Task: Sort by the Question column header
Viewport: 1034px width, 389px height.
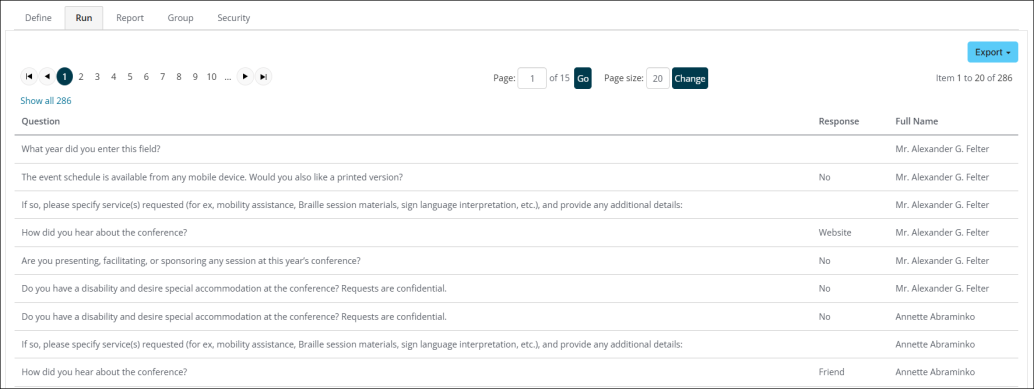Action: [x=41, y=121]
